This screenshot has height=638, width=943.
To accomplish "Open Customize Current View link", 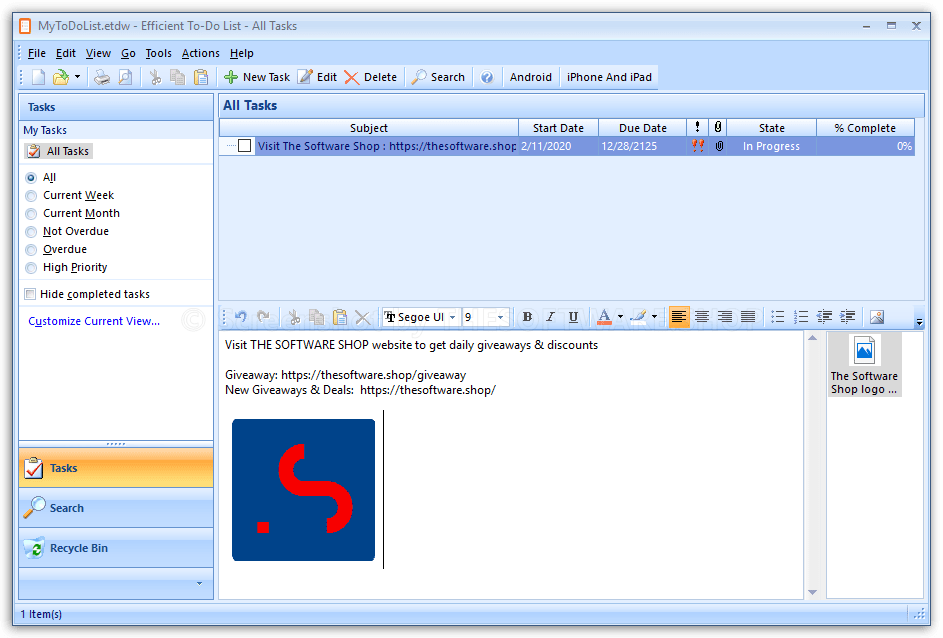I will [94, 321].
